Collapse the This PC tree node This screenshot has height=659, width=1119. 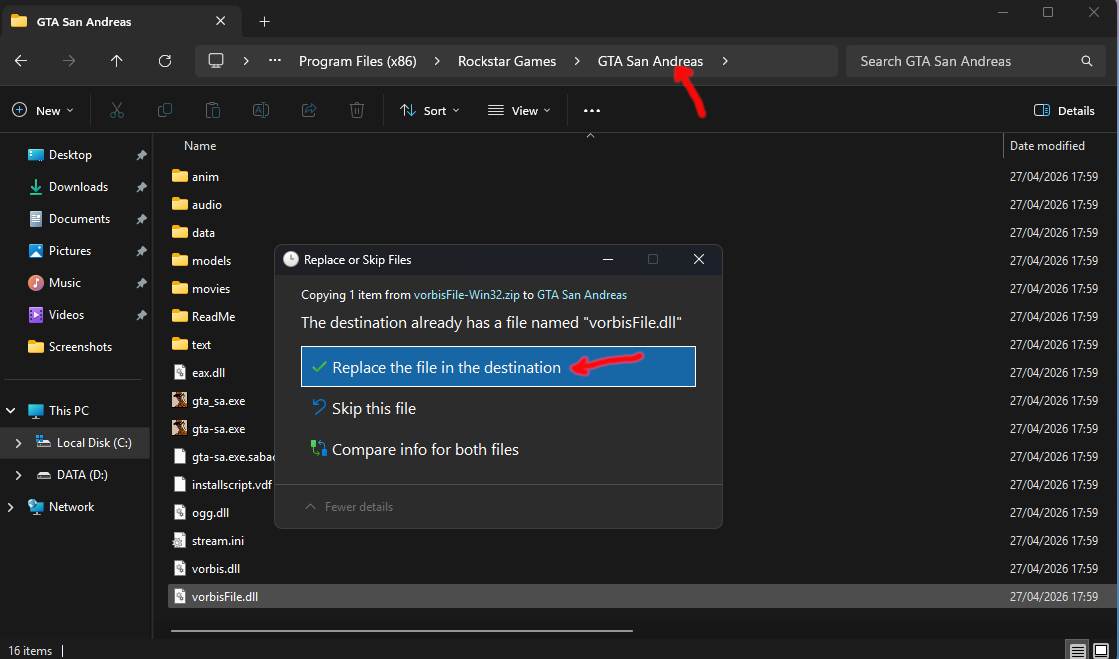(11, 411)
